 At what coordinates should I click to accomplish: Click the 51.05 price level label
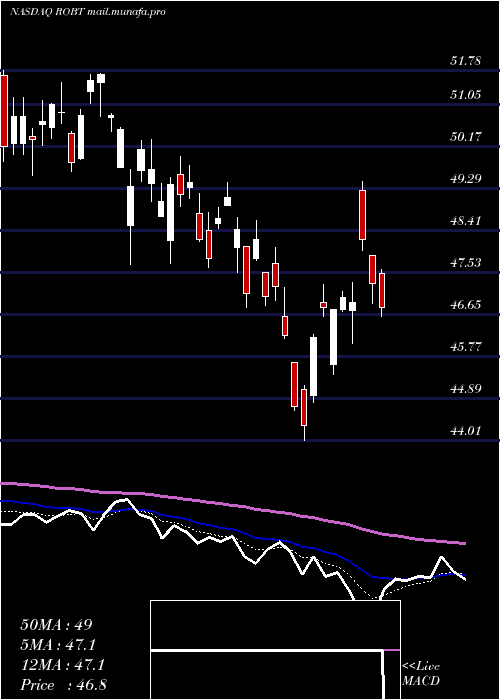[x=465, y=94]
